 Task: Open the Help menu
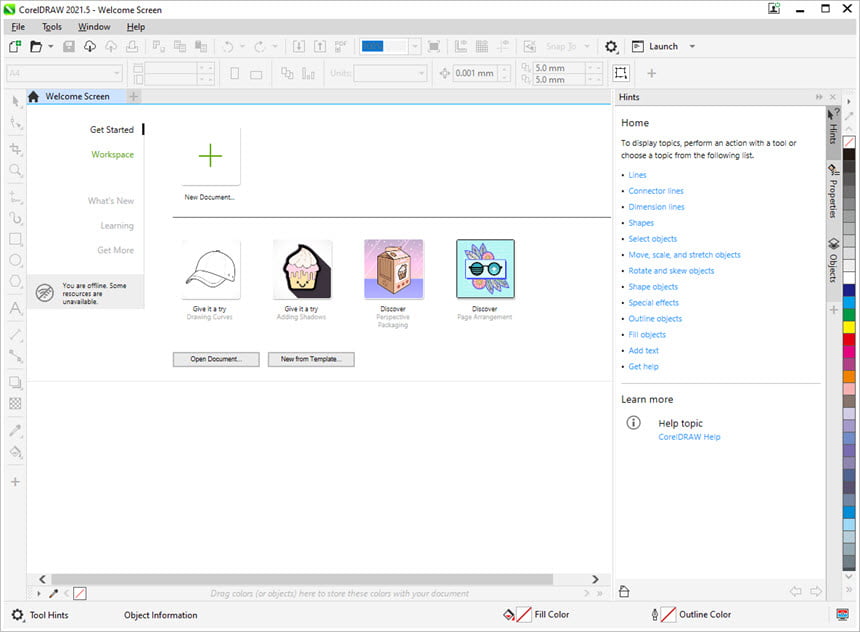click(x=136, y=27)
